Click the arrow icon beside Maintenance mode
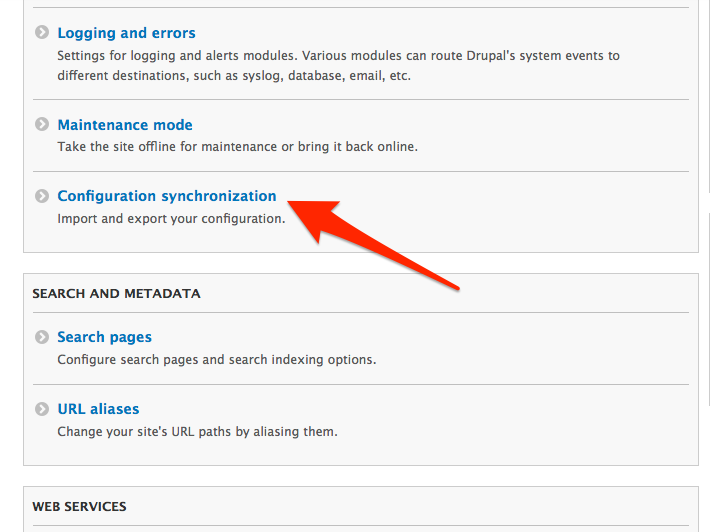Screen dimensions: 710x532 (x=42, y=124)
